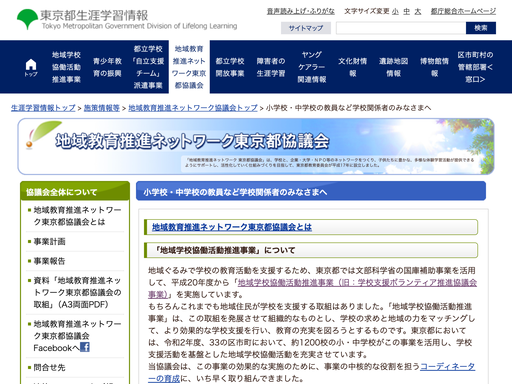The height and width of the screenshot is (384, 512).
Task: Click the 地域教育推進ネットワーク東京都協議会 banner image
Action: 256,146
